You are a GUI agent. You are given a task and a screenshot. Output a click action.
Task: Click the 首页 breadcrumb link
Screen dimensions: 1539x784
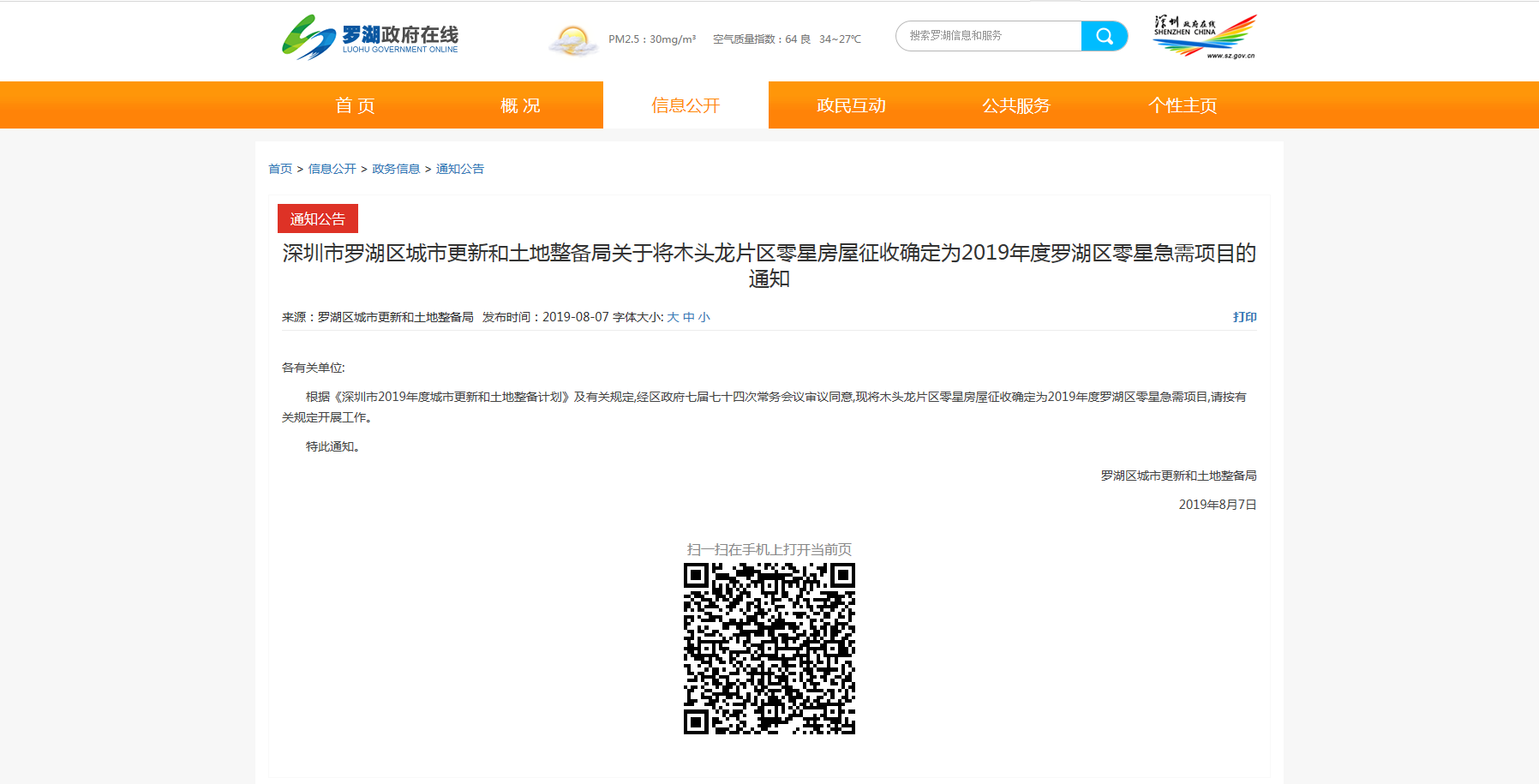tap(280, 169)
